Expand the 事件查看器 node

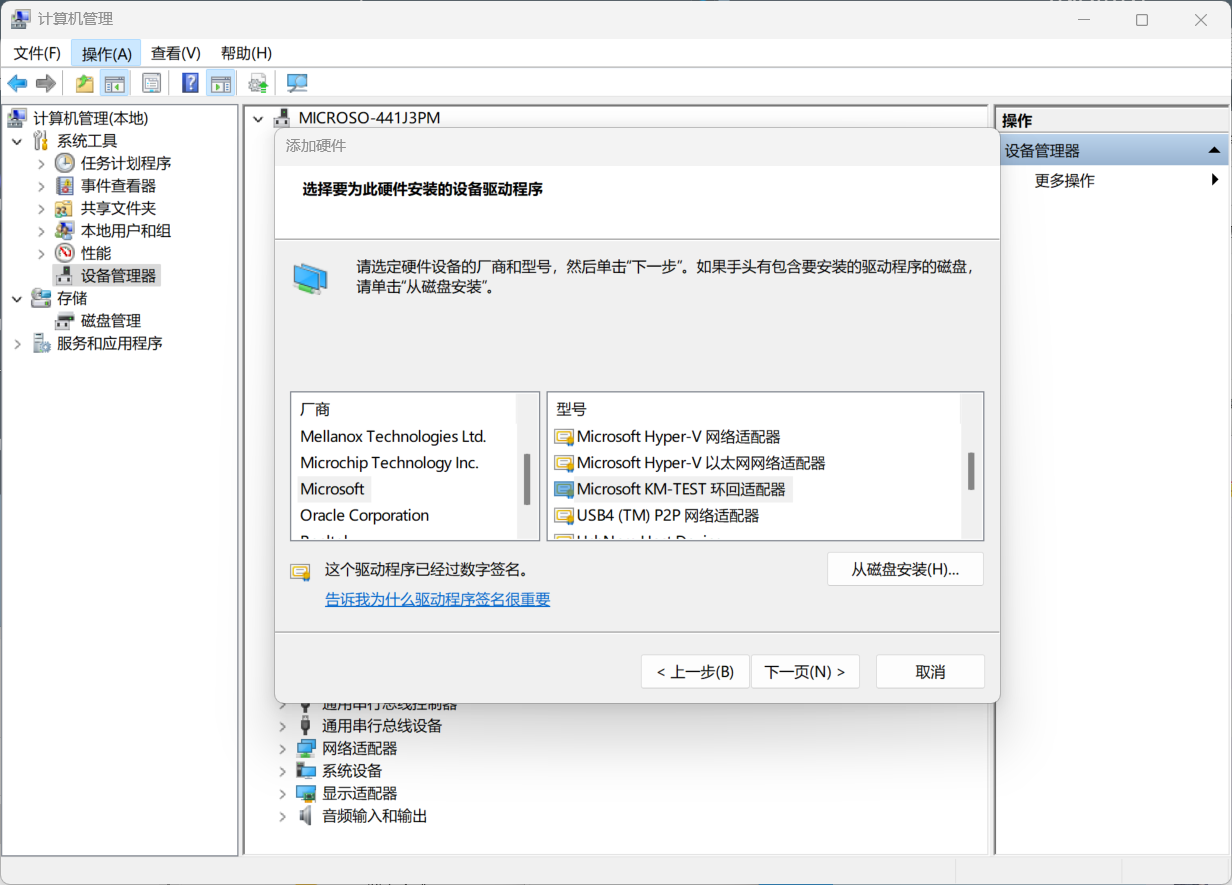pos(41,186)
